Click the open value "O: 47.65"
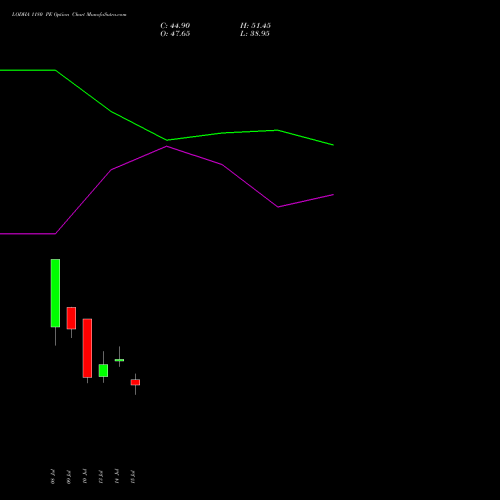Image resolution: width=500 pixels, height=500 pixels. click(x=175, y=34)
